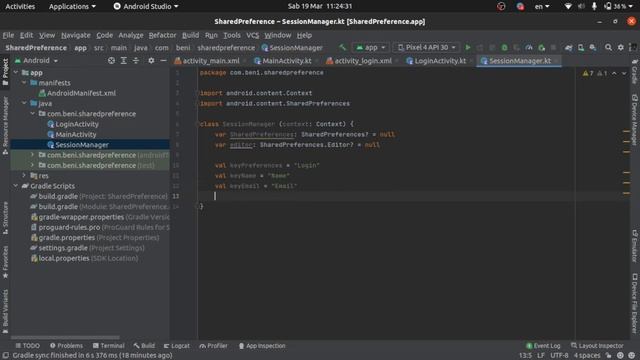Viewport: 640px width, 360px height.
Task: Collapse the app module node
Action: point(16,73)
